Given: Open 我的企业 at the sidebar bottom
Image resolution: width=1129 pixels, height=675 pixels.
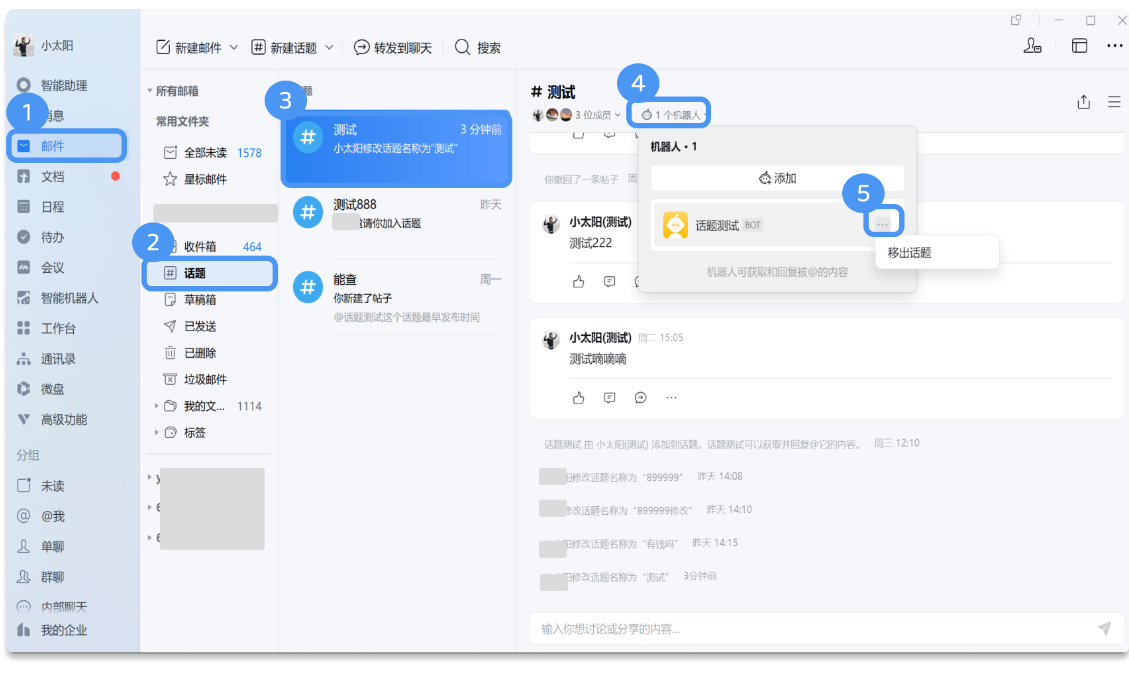Looking at the screenshot, I should point(52,630).
